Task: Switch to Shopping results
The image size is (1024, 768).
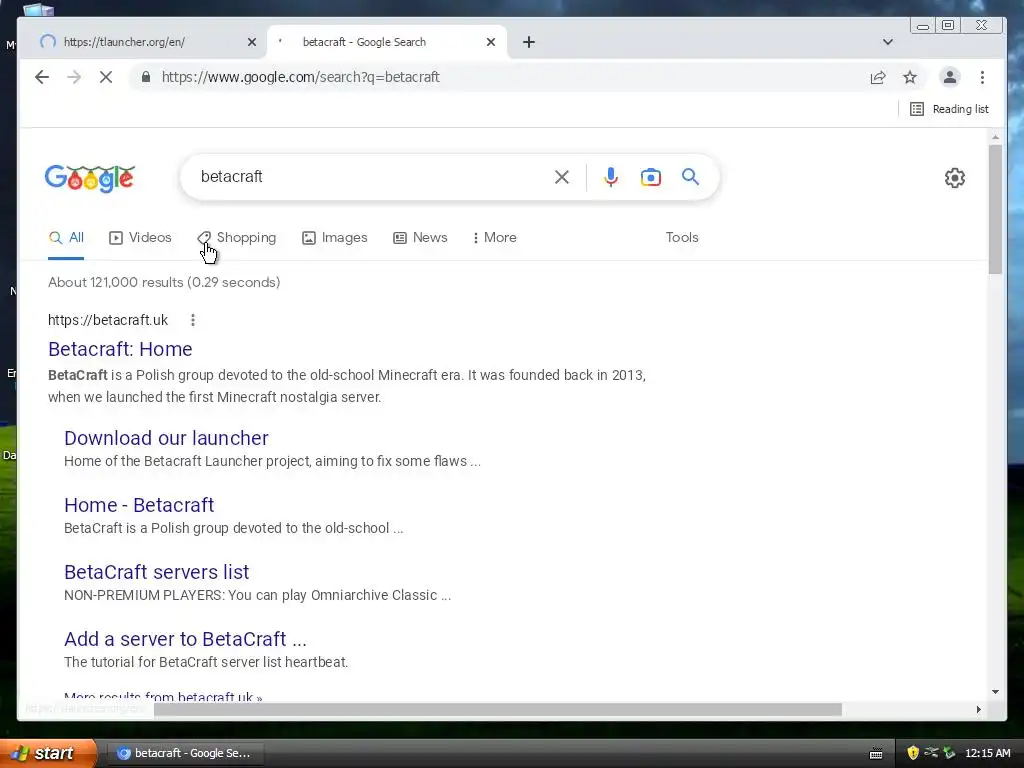Action: pos(237,238)
